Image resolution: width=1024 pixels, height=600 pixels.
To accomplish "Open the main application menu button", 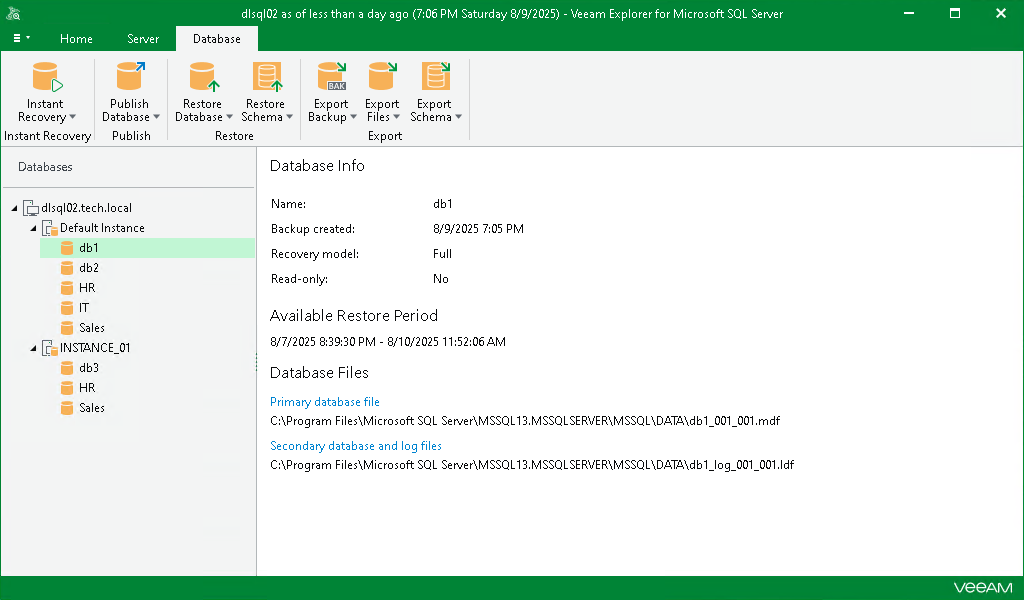I will [x=22, y=39].
